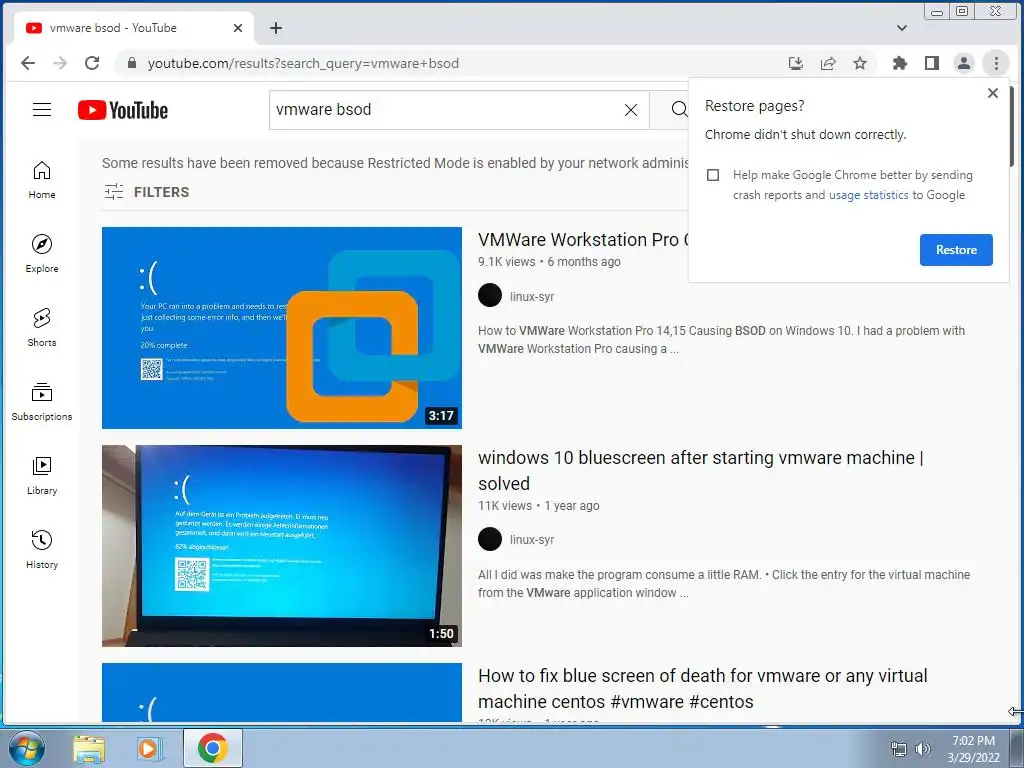Open the YouTube hamburger guide menu
This screenshot has height=768, width=1024.
(x=42, y=110)
